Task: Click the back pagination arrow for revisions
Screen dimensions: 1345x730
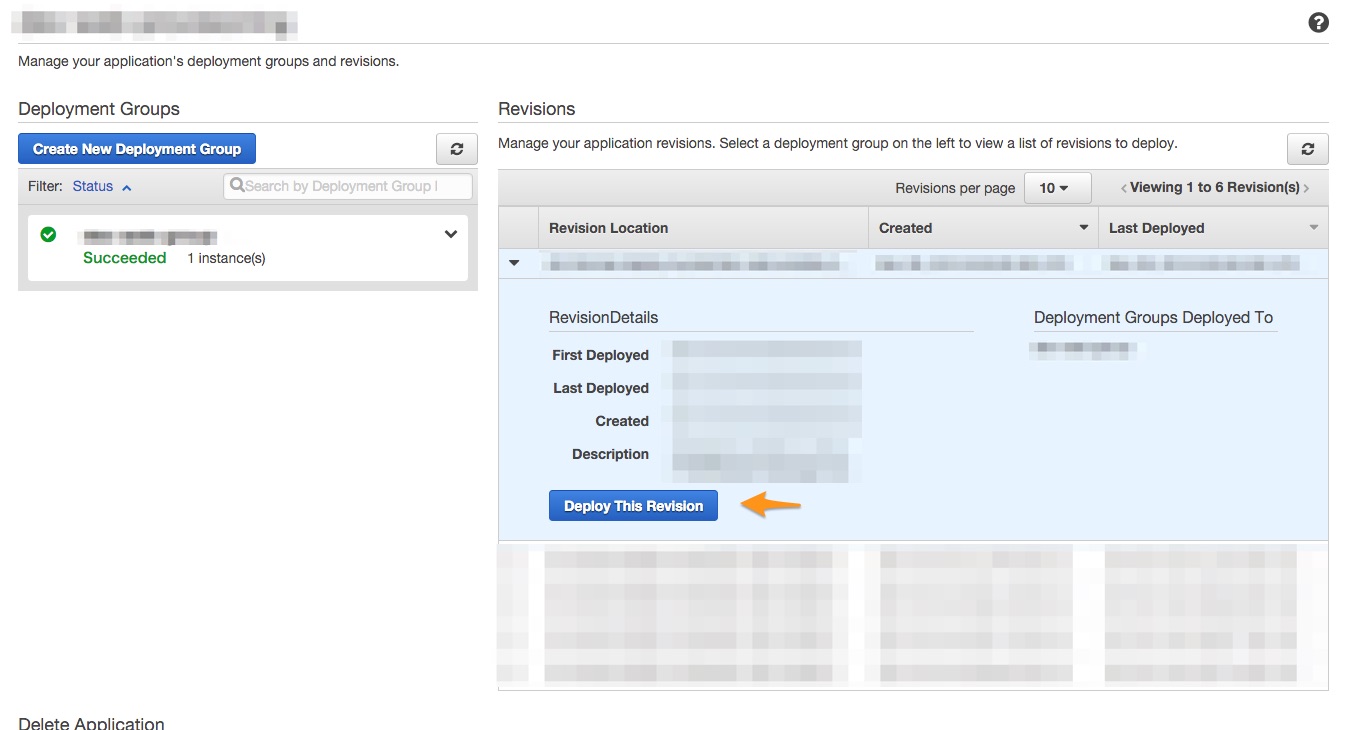Action: pyautogui.click(x=1124, y=187)
